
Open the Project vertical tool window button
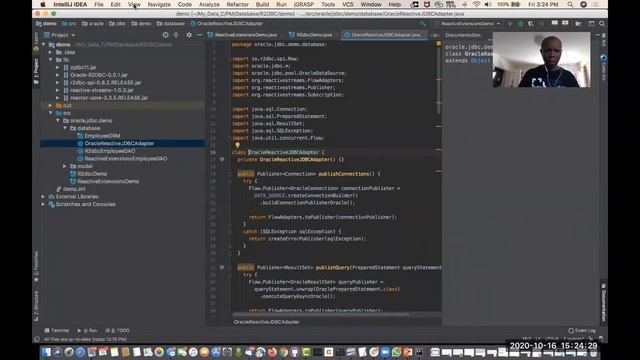point(36,71)
